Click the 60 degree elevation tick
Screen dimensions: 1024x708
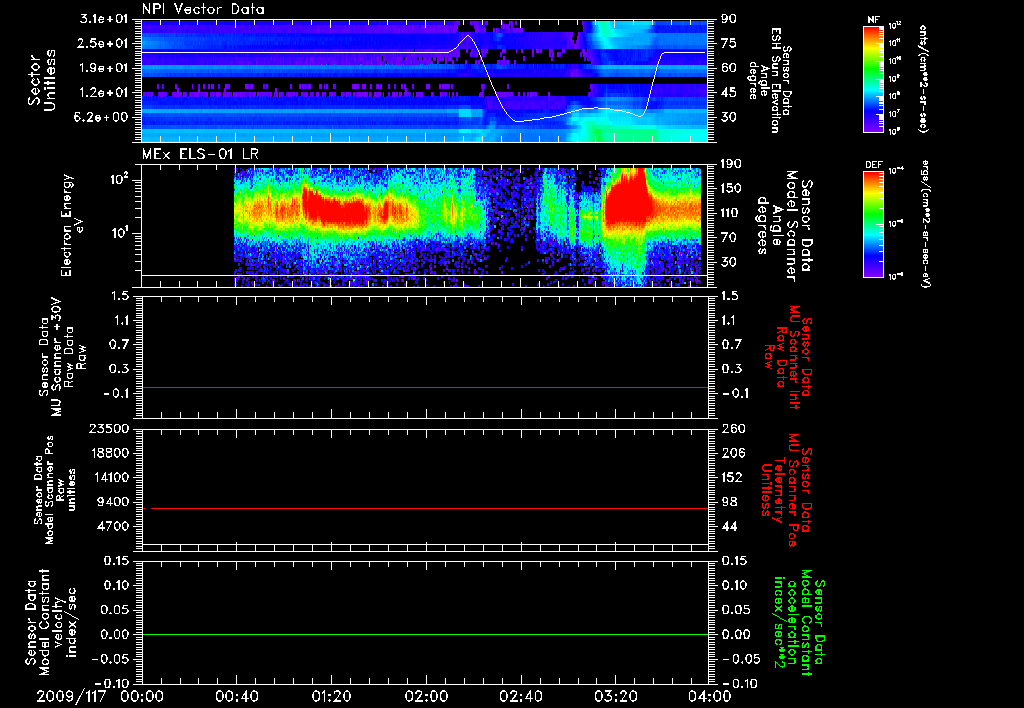click(729, 68)
